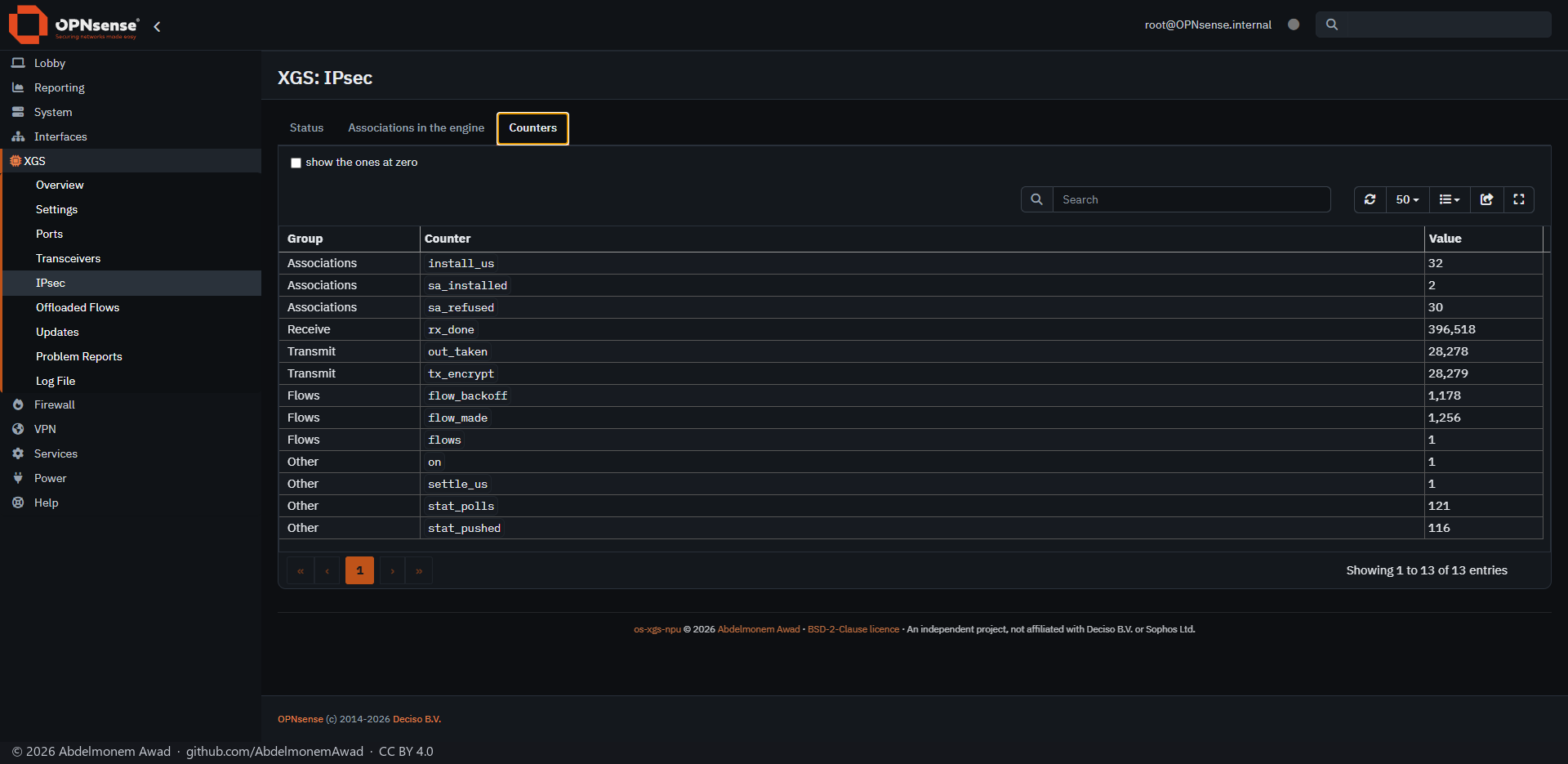Open the Help menu
Screen dimensions: 1568x764
(x=131, y=503)
